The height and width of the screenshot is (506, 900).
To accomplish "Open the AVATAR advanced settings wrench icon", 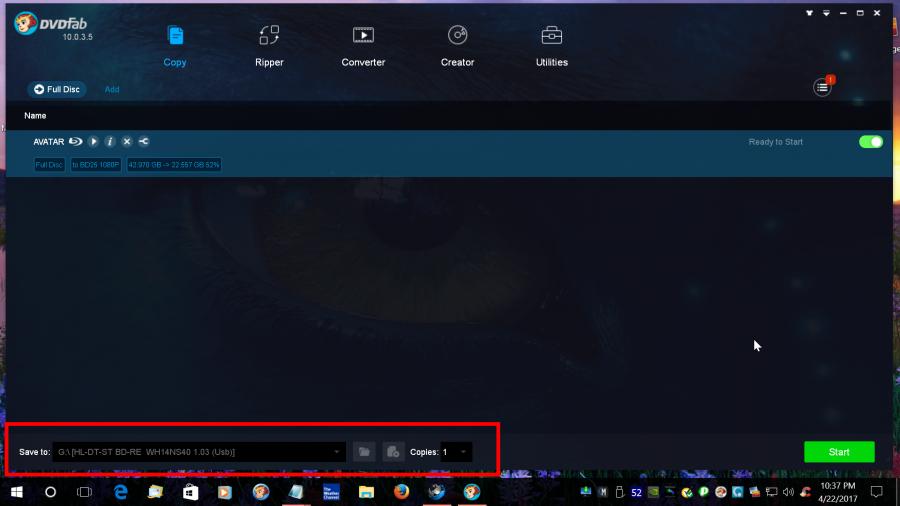I will tap(143, 141).
